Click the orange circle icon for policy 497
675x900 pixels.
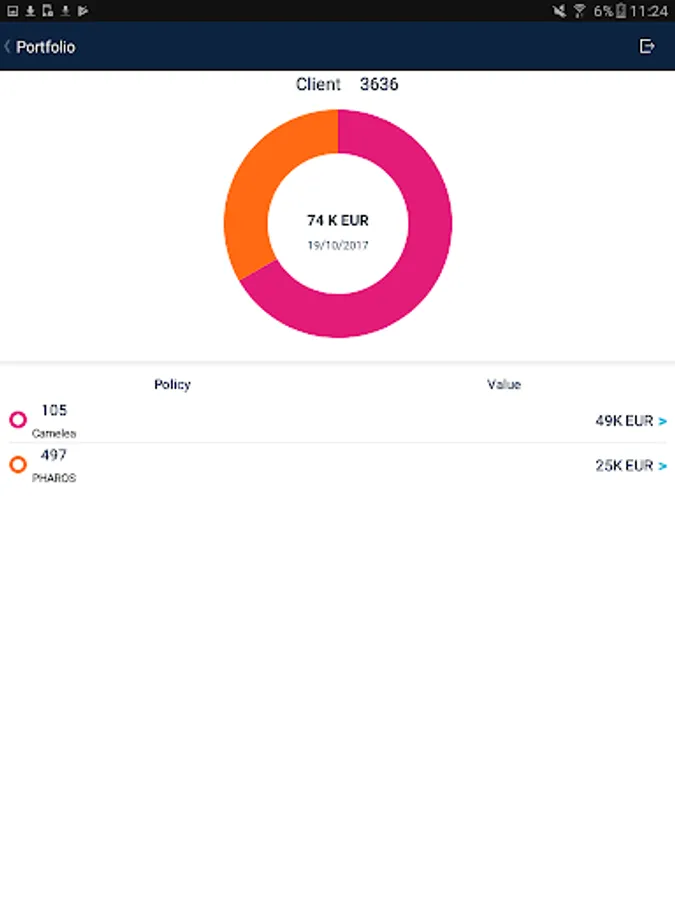pyautogui.click(x=18, y=465)
